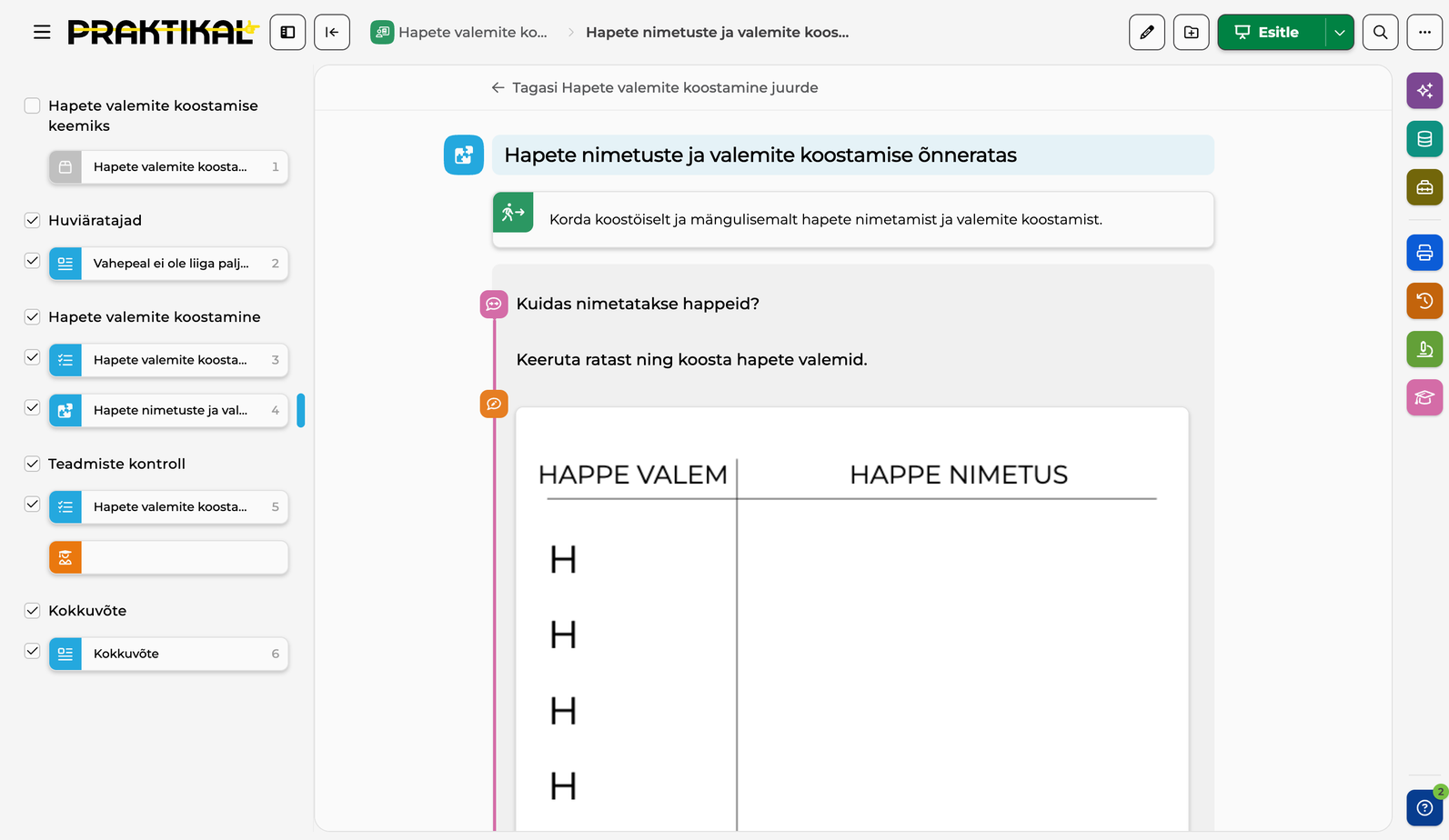Open sidebar item 6 Kokkuvõte
1449x840 pixels.
168,654
